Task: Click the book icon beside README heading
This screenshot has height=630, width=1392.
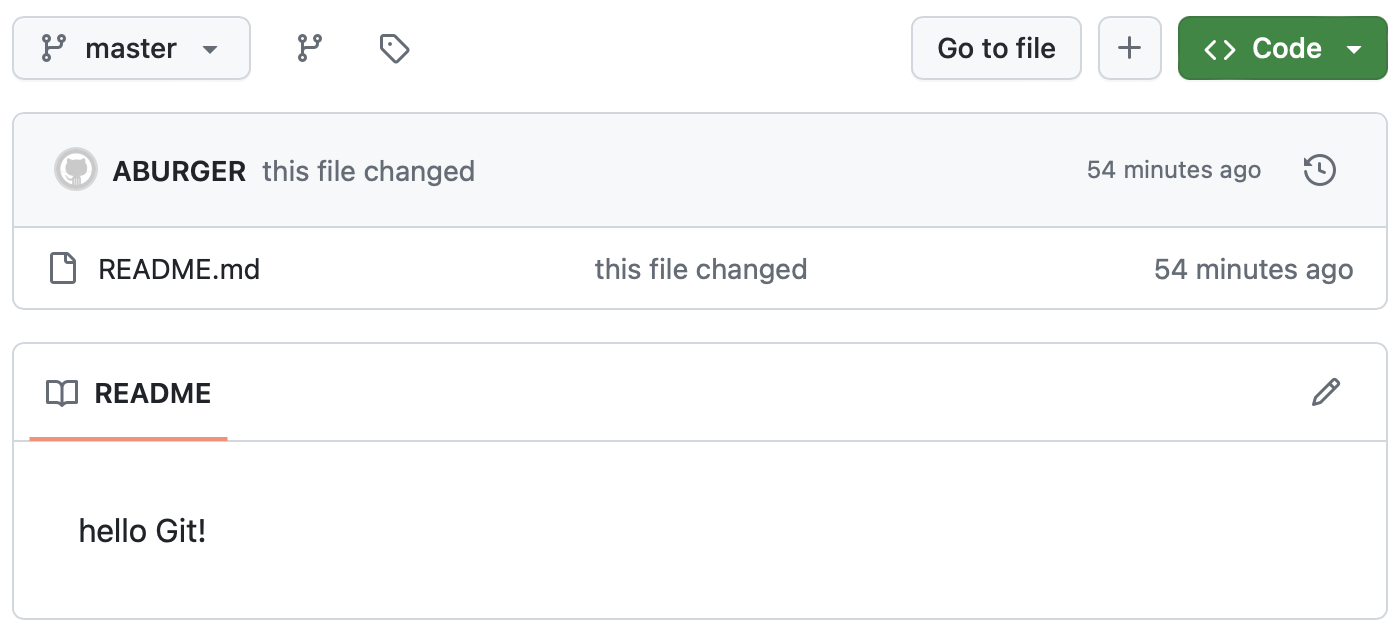Action: (62, 393)
